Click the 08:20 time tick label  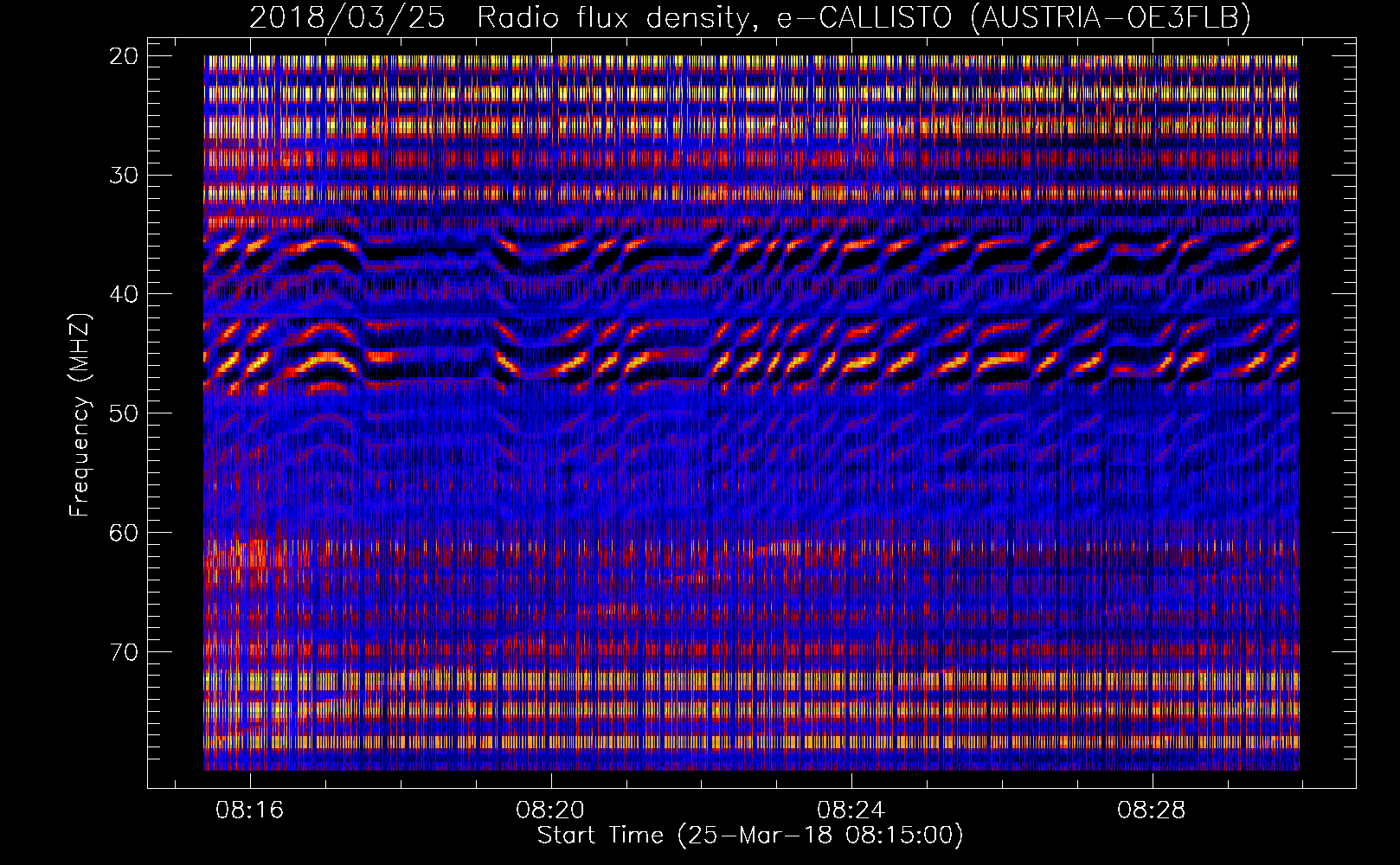click(550, 811)
